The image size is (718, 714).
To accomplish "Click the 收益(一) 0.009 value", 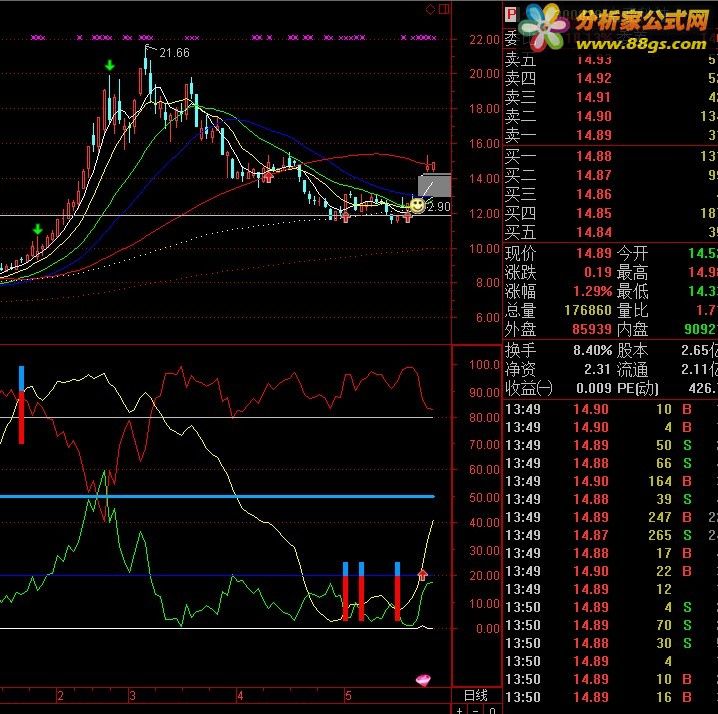I will tap(594, 388).
